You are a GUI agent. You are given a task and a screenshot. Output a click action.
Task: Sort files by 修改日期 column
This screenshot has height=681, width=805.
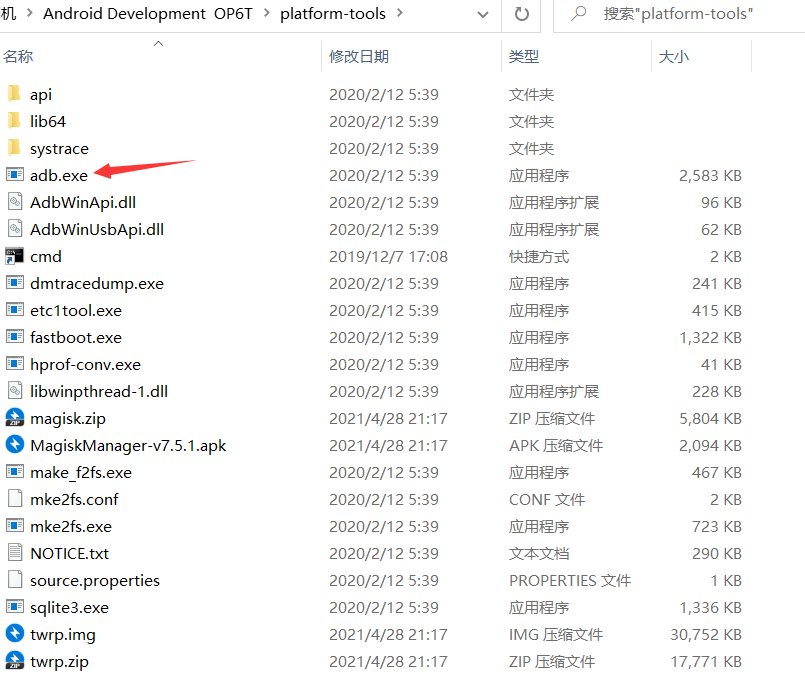(359, 56)
